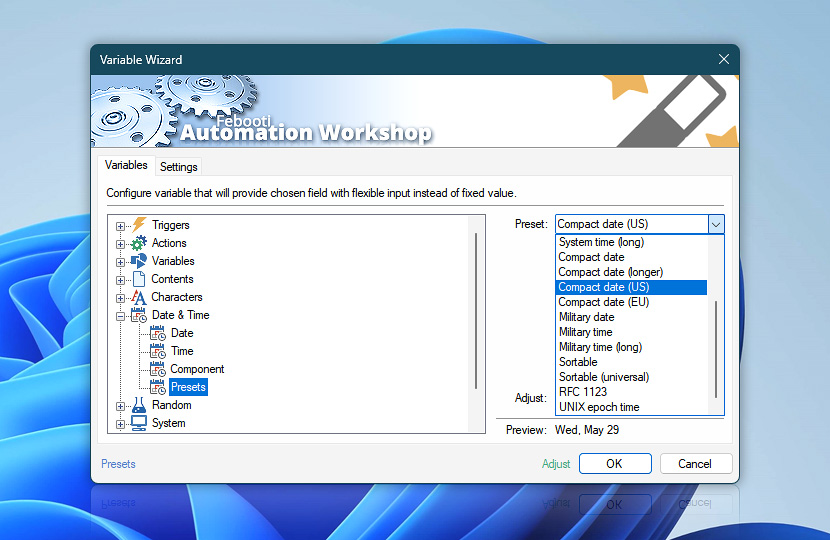The image size is (830, 540).
Task: Click the Characters letter A icon
Action: pyautogui.click(x=139, y=297)
